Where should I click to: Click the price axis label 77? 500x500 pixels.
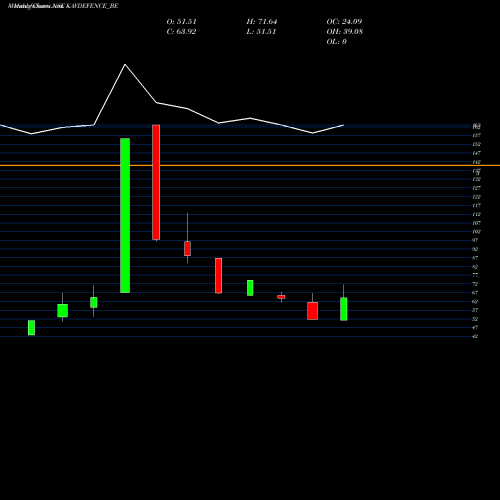pyautogui.click(x=475, y=275)
